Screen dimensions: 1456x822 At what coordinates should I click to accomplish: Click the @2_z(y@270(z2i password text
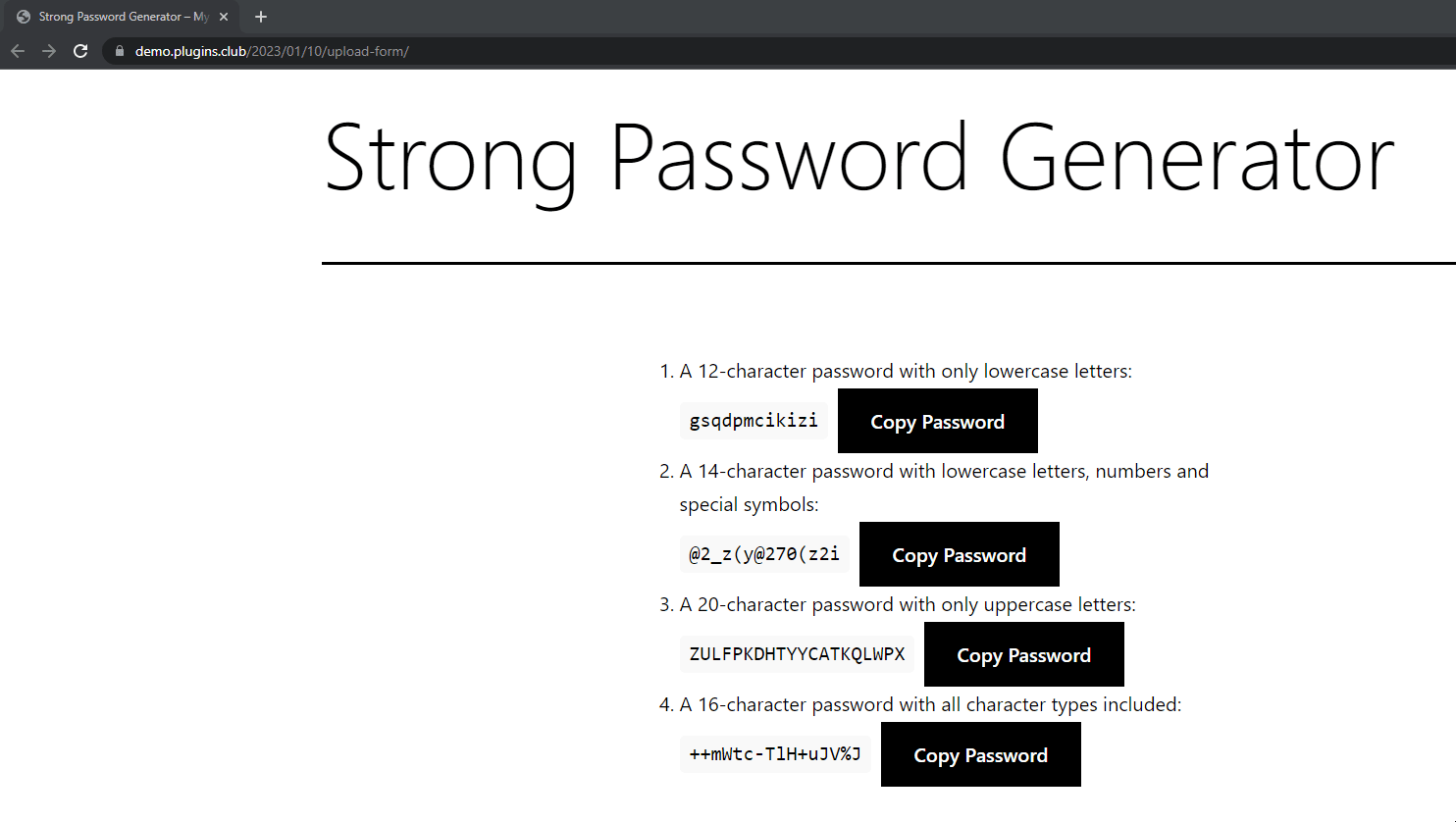click(764, 554)
